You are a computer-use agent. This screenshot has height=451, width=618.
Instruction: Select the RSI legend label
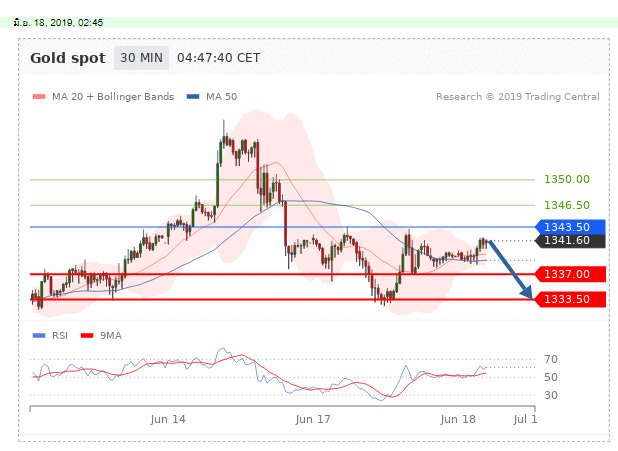point(60,335)
